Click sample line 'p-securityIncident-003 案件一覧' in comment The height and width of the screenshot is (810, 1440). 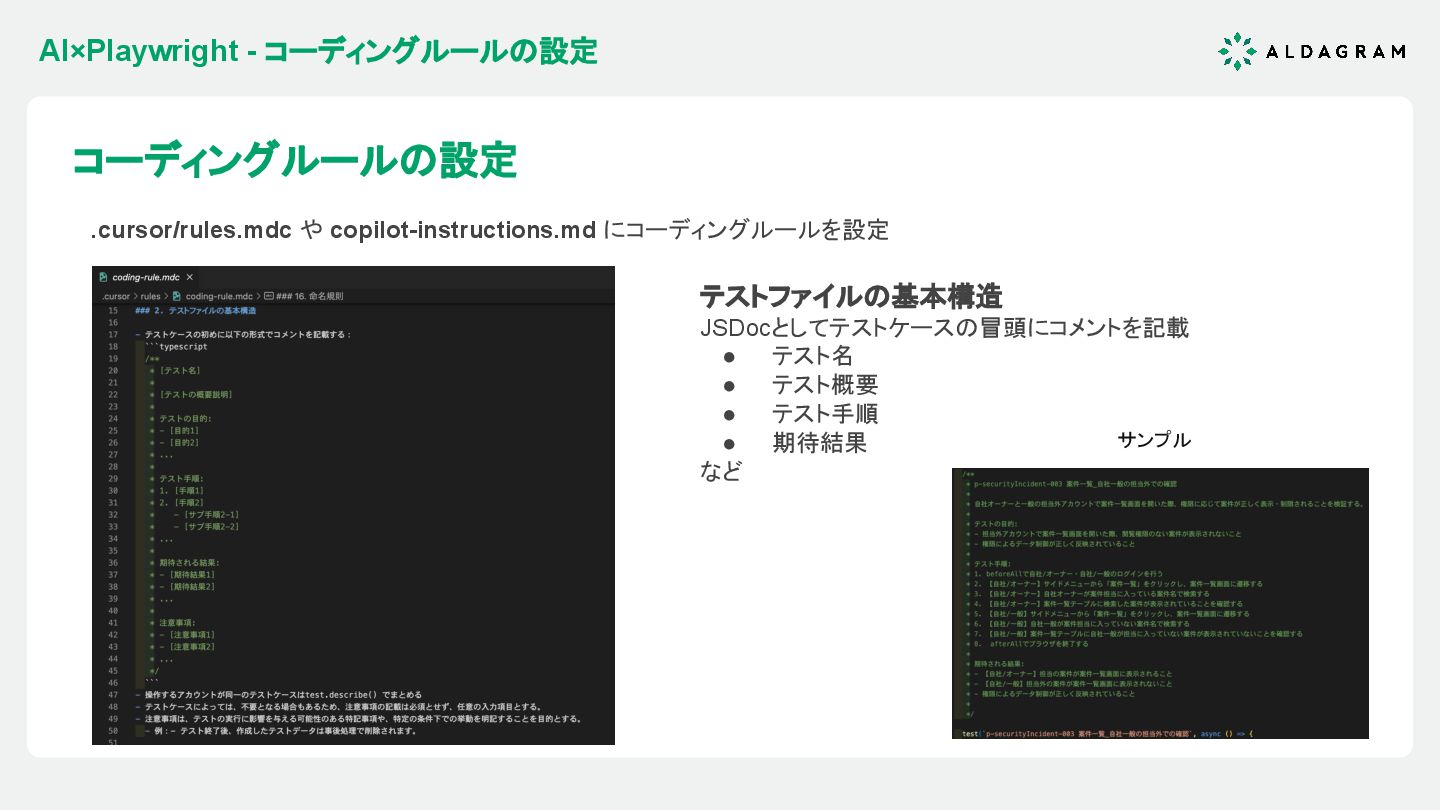pyautogui.click(x=1076, y=483)
